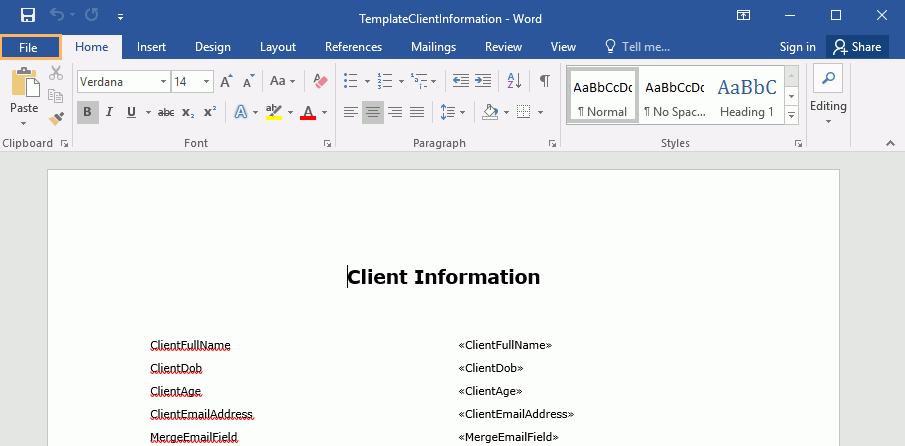This screenshot has width=905, height=446.
Task: Expand the Styles gallery more arrow
Action: [x=791, y=116]
